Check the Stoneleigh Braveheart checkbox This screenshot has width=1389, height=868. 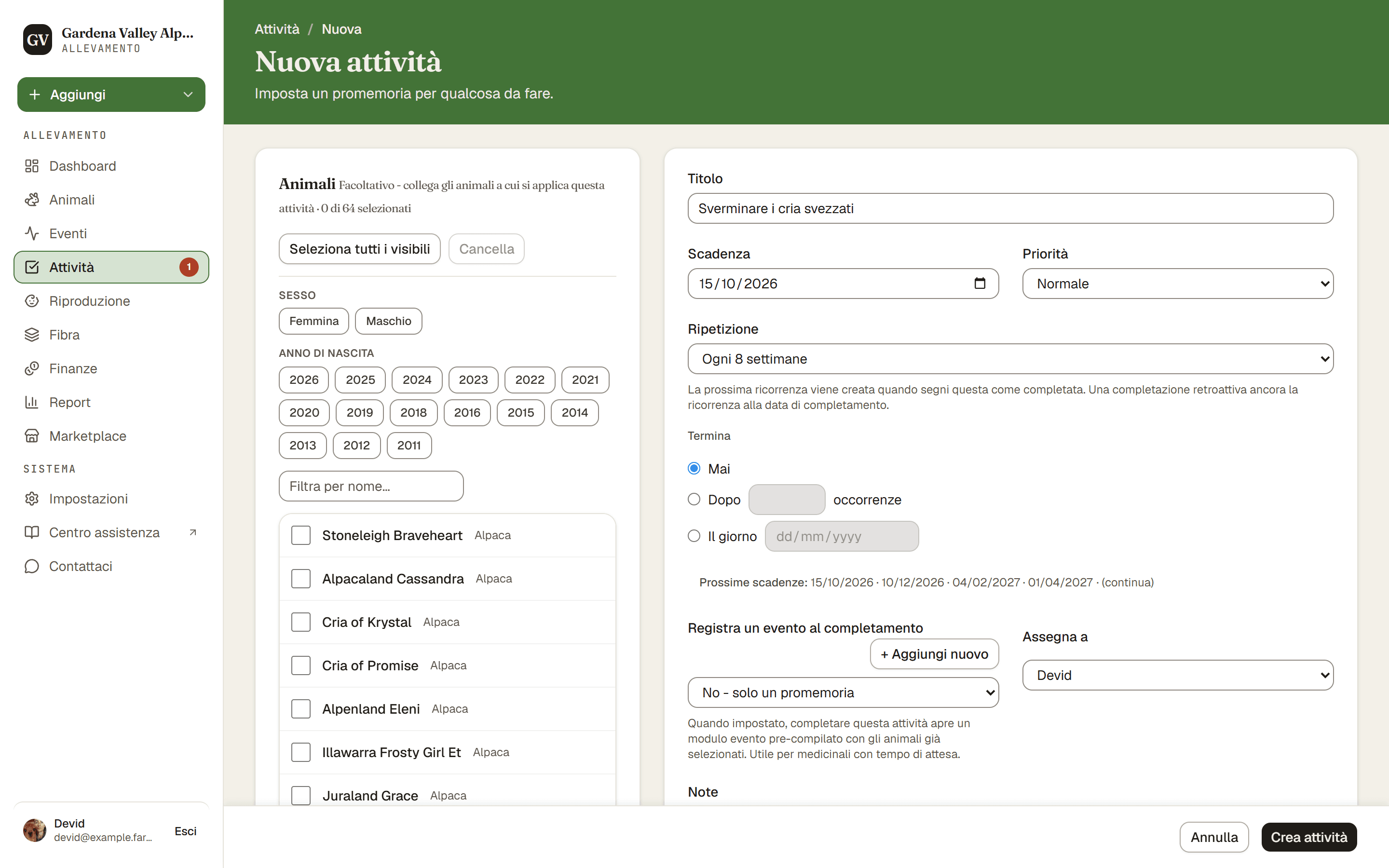pos(301,535)
